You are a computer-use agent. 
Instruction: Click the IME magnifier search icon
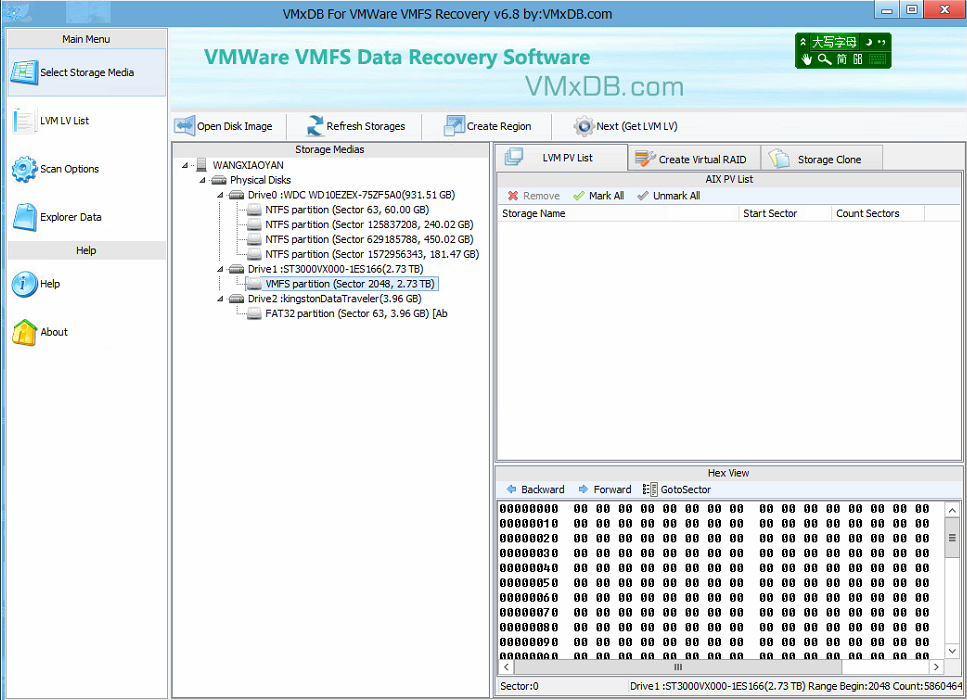[x=825, y=59]
